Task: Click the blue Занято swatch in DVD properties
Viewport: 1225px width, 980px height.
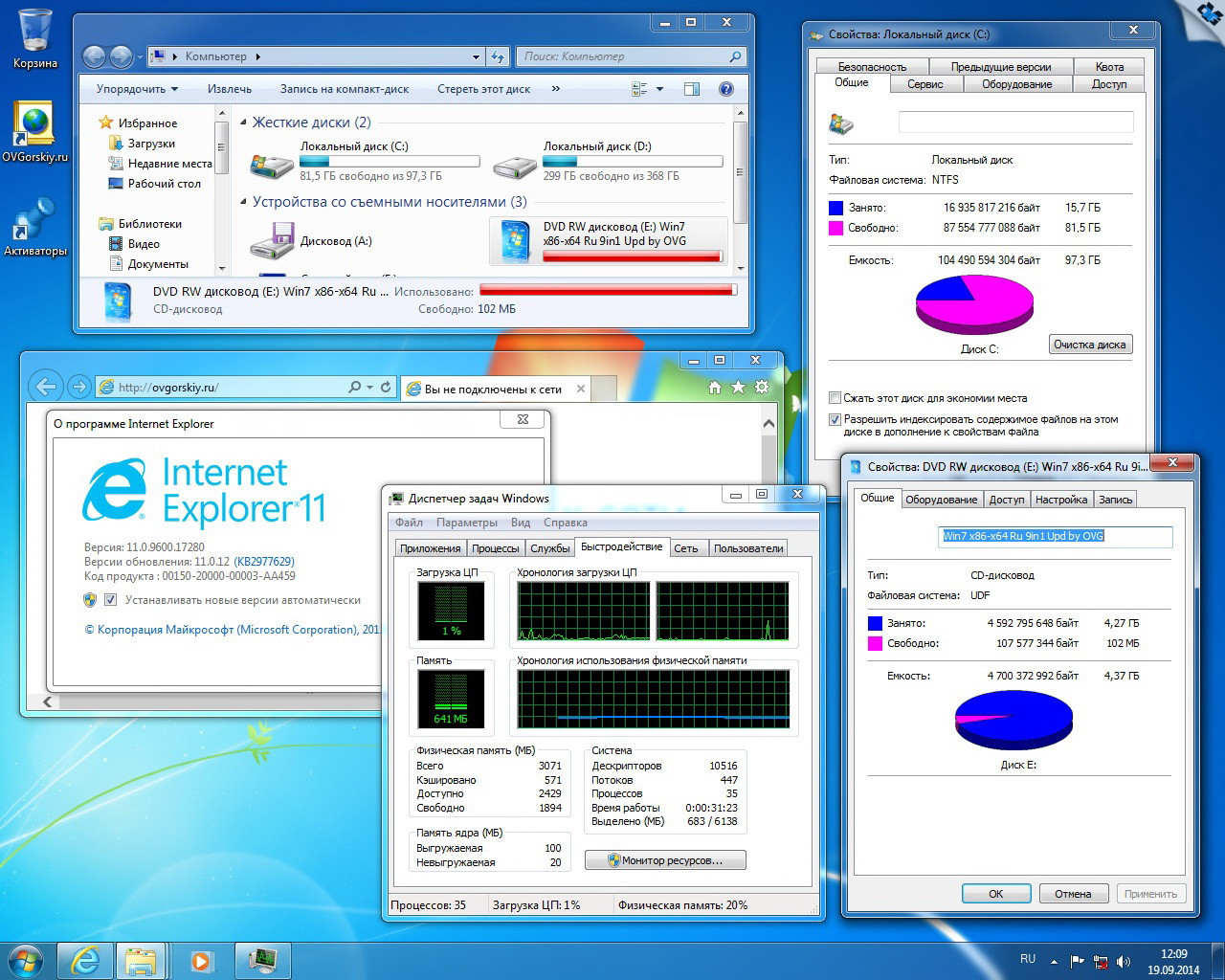Action: pyautogui.click(x=875, y=623)
